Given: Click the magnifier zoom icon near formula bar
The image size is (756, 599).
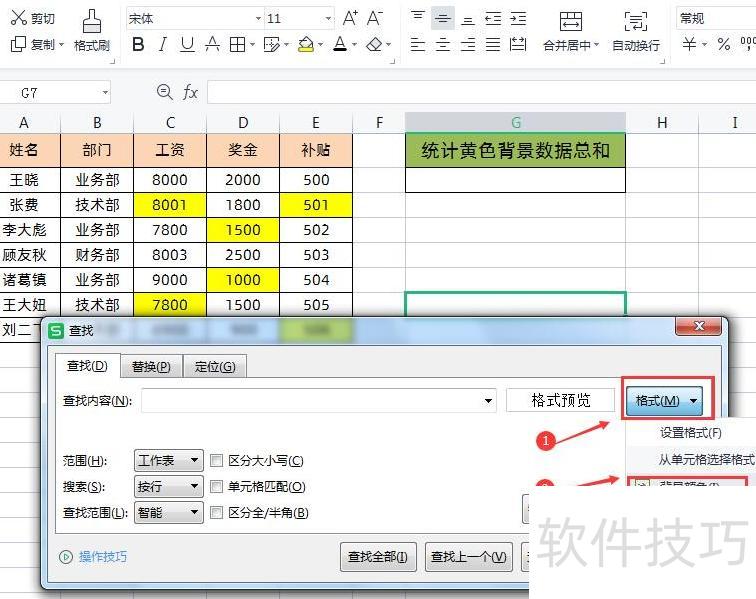Looking at the screenshot, I should (164, 92).
